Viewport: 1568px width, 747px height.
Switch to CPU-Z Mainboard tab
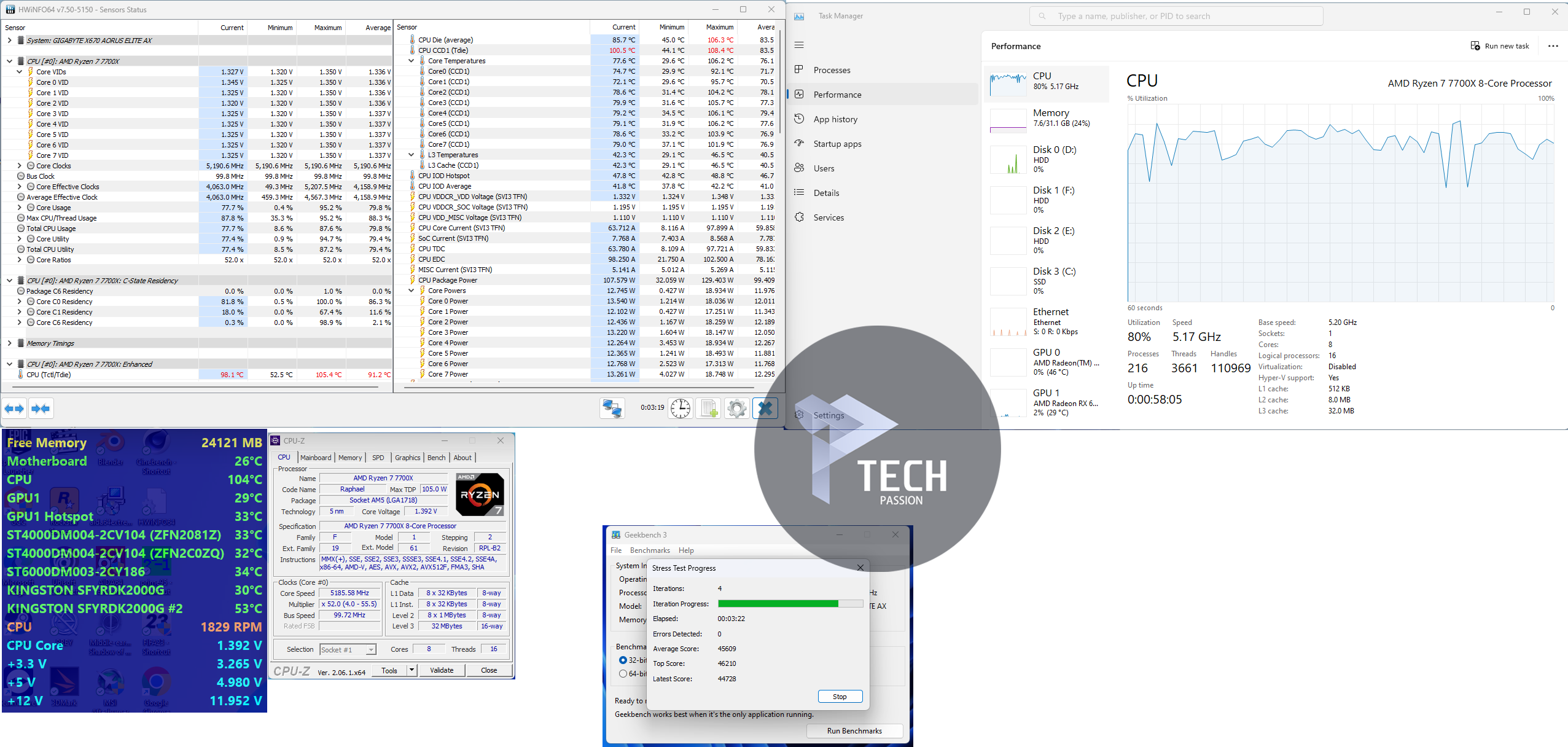click(316, 458)
